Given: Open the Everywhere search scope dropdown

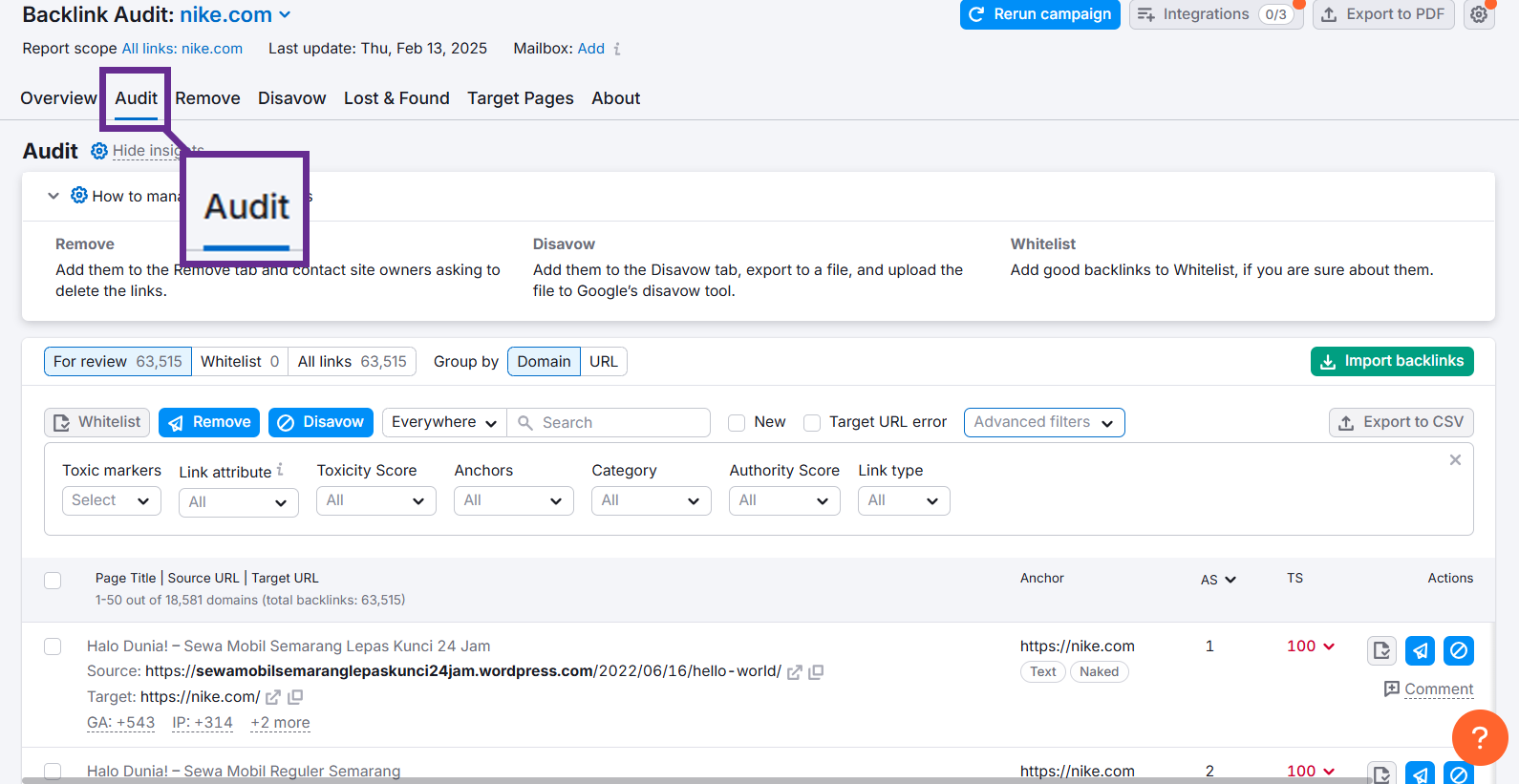Looking at the screenshot, I should pyautogui.click(x=444, y=422).
